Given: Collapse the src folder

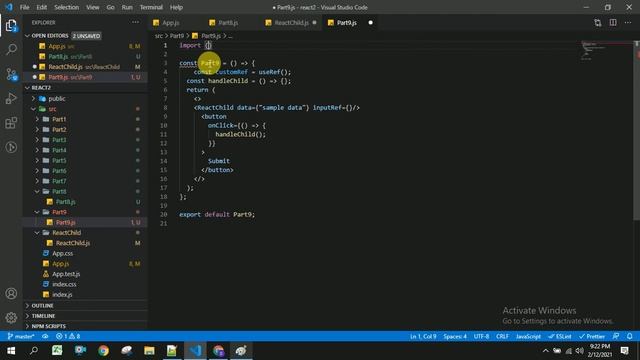Looking at the screenshot, I should 52,109.
